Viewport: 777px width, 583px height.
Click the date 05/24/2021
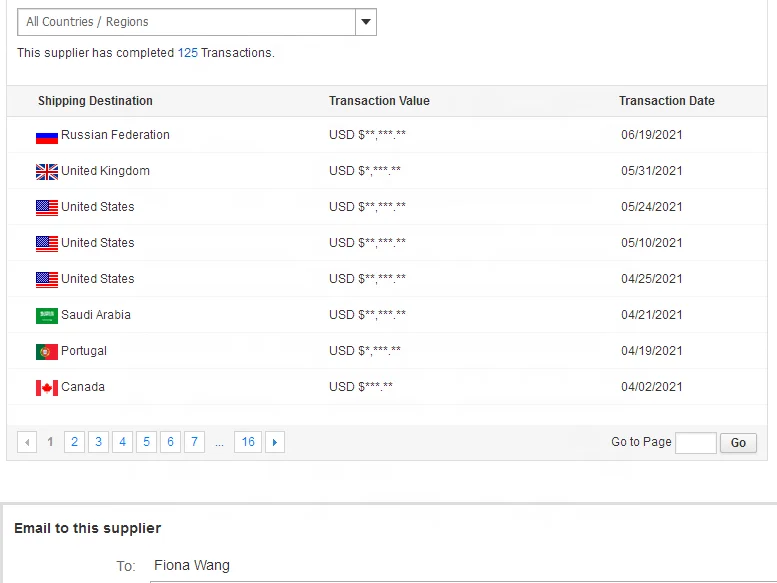tap(652, 207)
